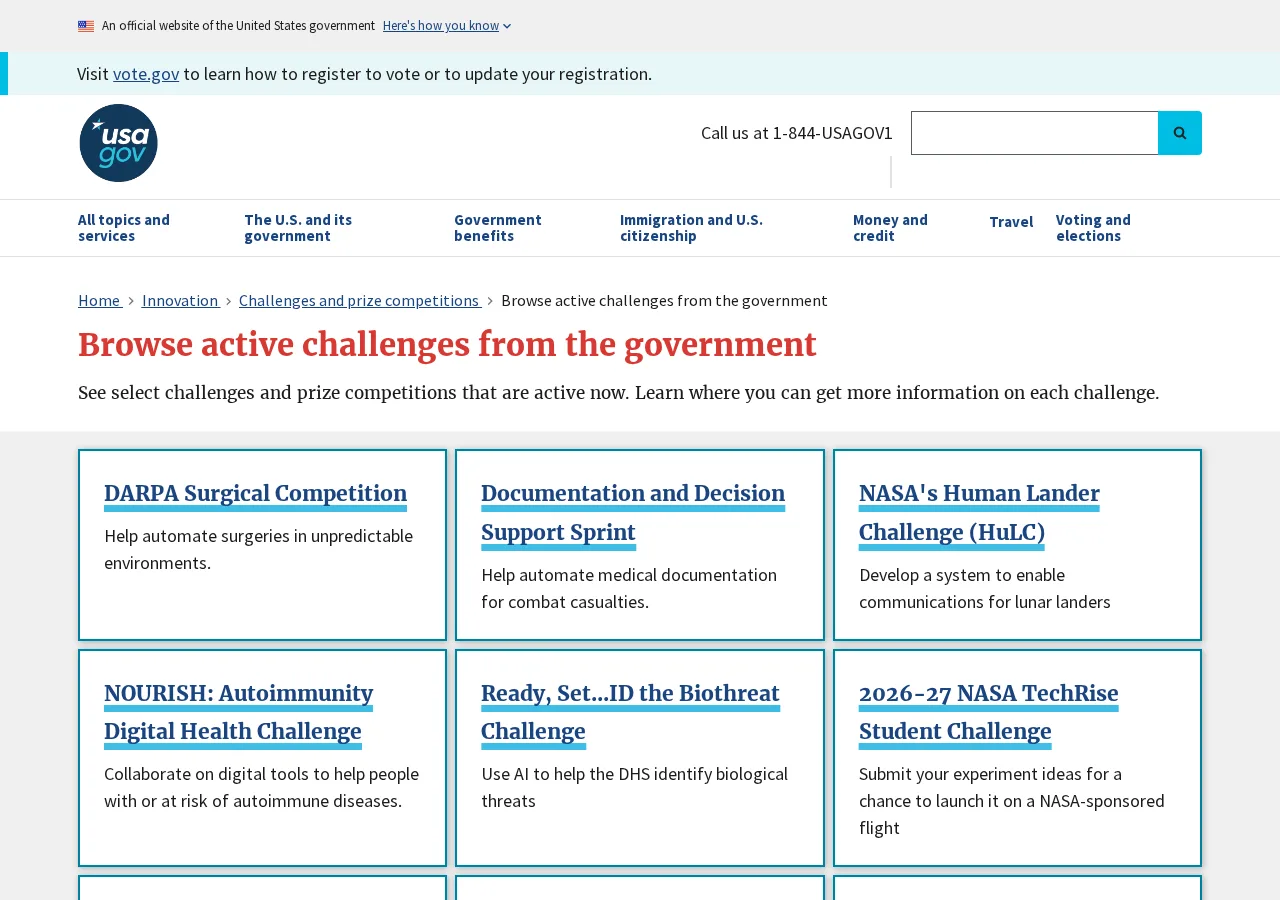Click "See select challenges and prize competitions" intro
This screenshot has width=1280, height=900.
click(x=618, y=393)
